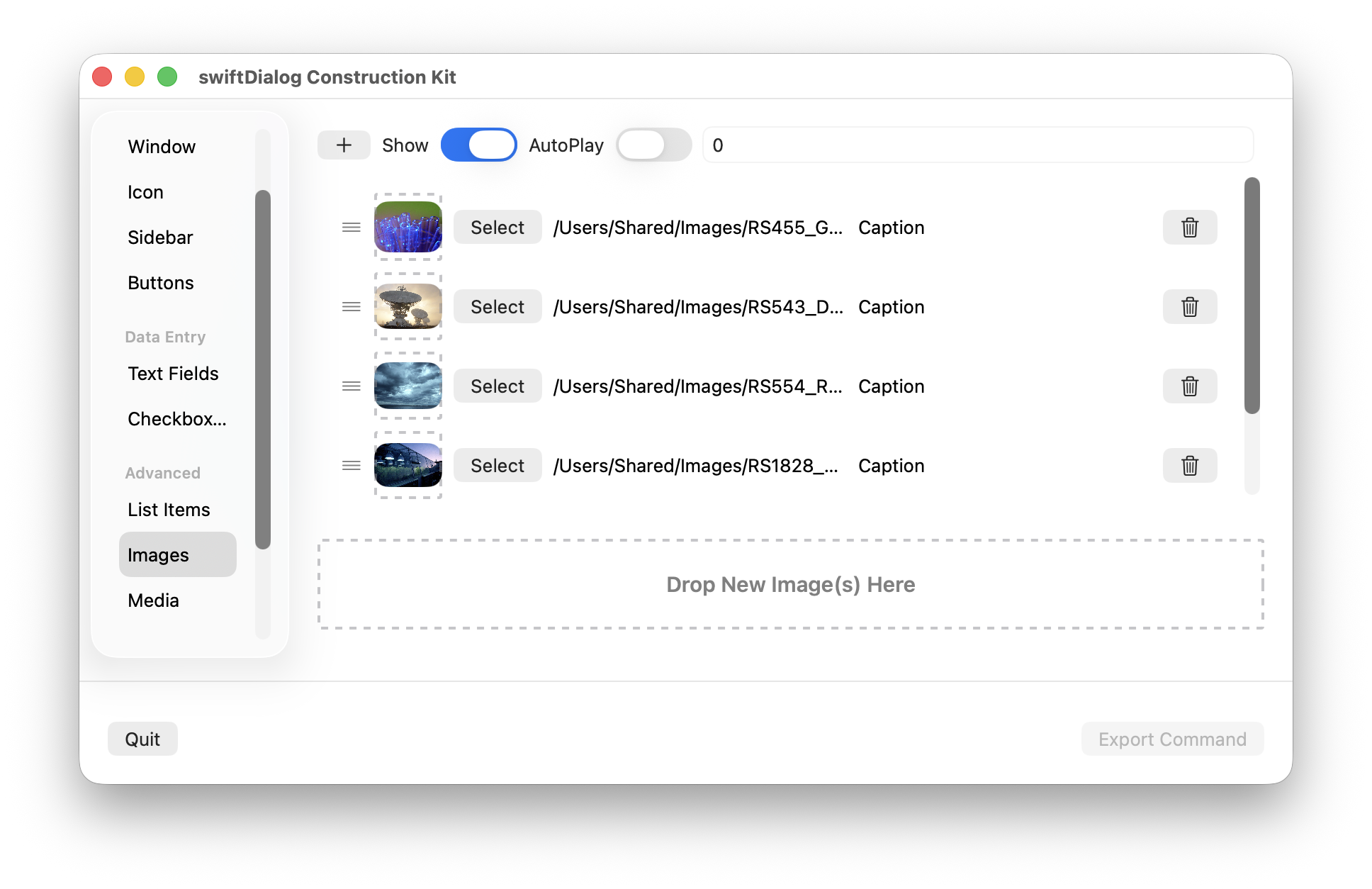
Task: Click the drag handle beside the RS1828 thumbnail
Action: tap(352, 466)
